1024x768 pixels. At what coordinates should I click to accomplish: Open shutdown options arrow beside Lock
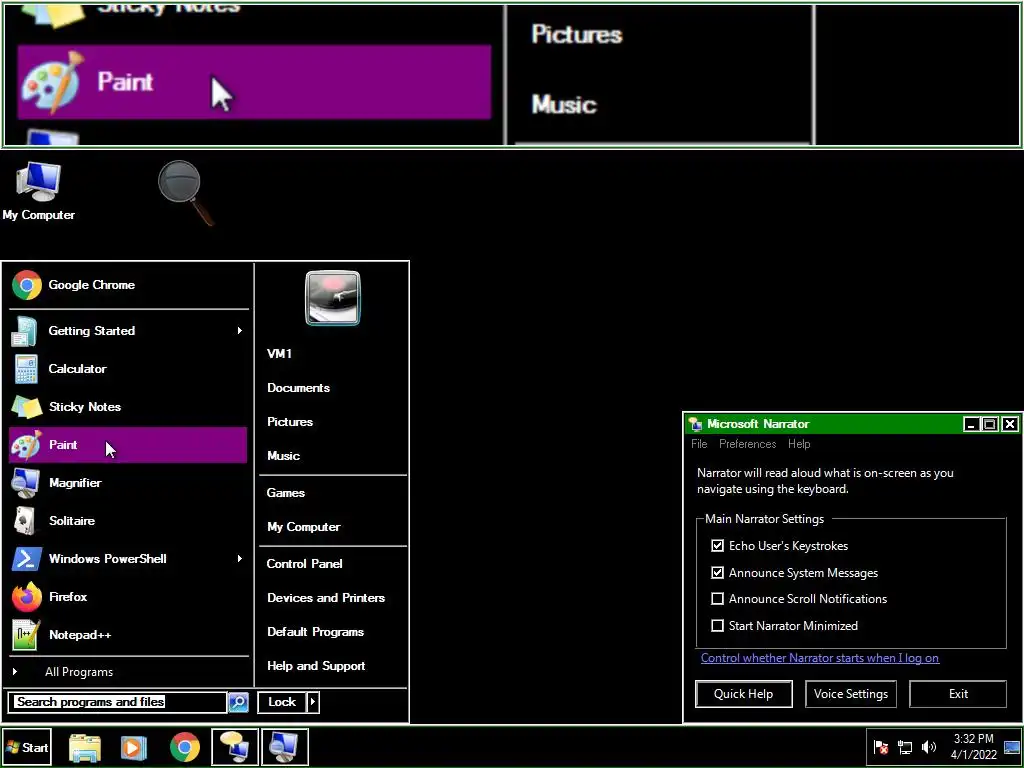(313, 702)
